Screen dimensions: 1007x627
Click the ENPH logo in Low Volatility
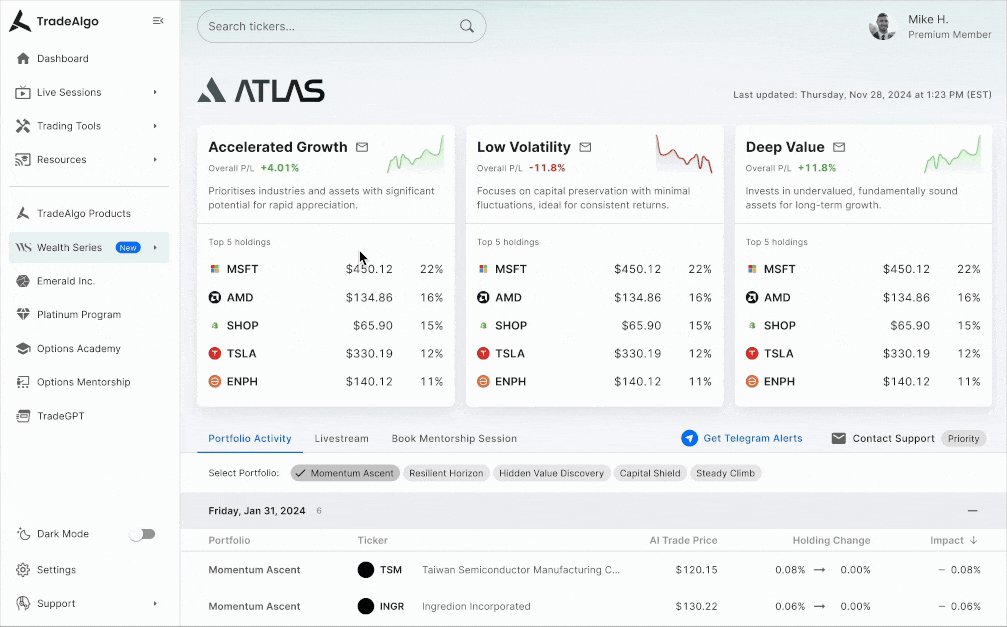483,382
